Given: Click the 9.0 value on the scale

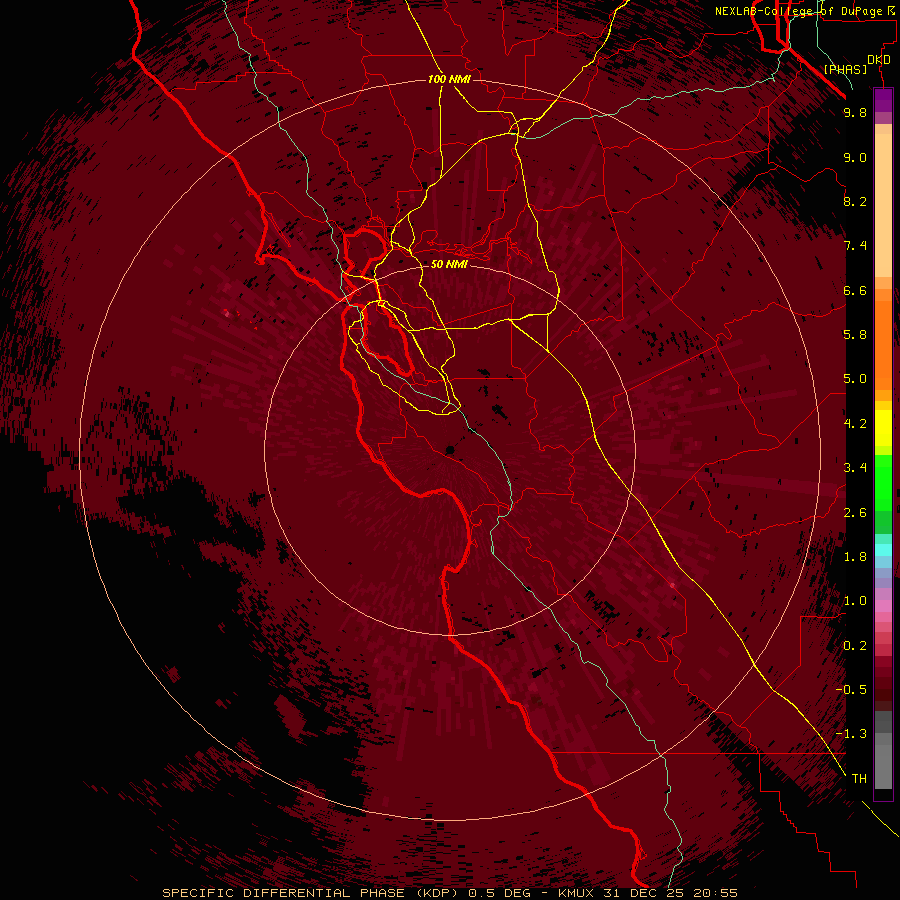Looking at the screenshot, I should 855,157.
